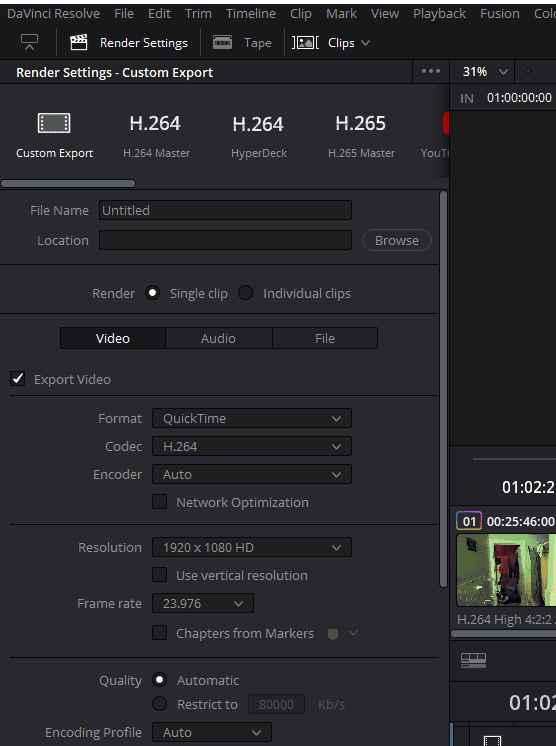Enable Use vertical resolution checkbox
The height and width of the screenshot is (746, 556).
pyautogui.click(x=159, y=574)
